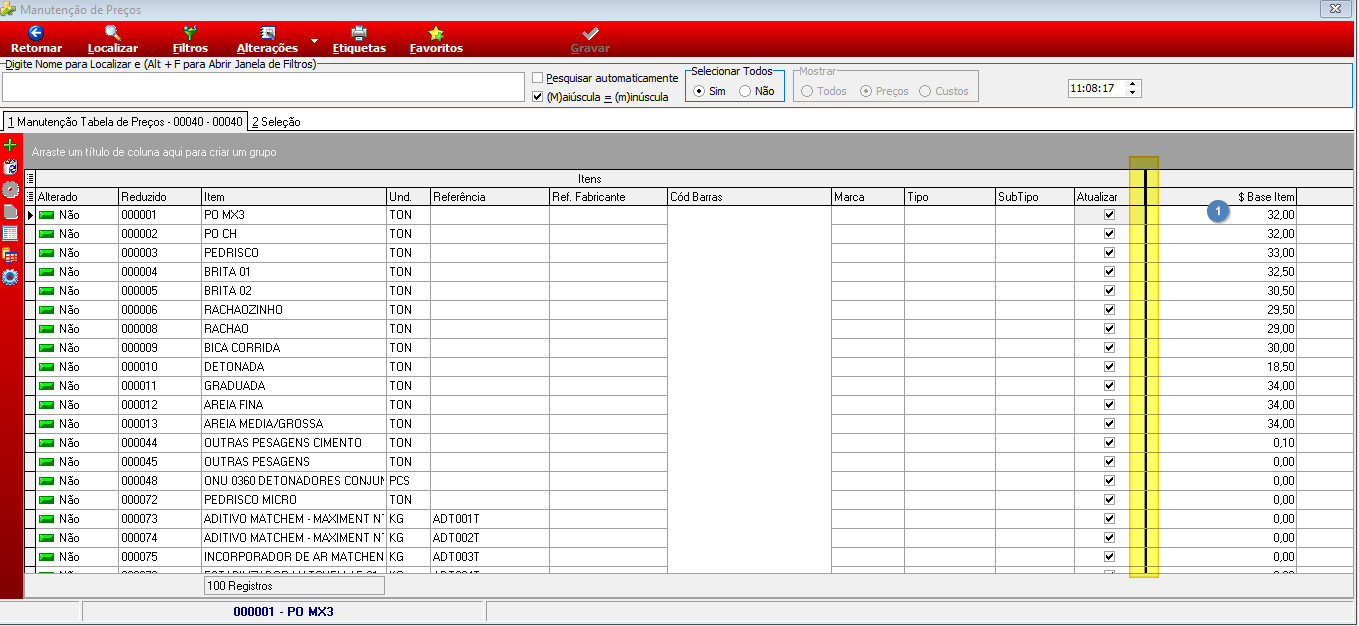1359x626 pixels.
Task: Toggle (M)aiúscula = (m)inúscula checkbox
Action: (538, 97)
